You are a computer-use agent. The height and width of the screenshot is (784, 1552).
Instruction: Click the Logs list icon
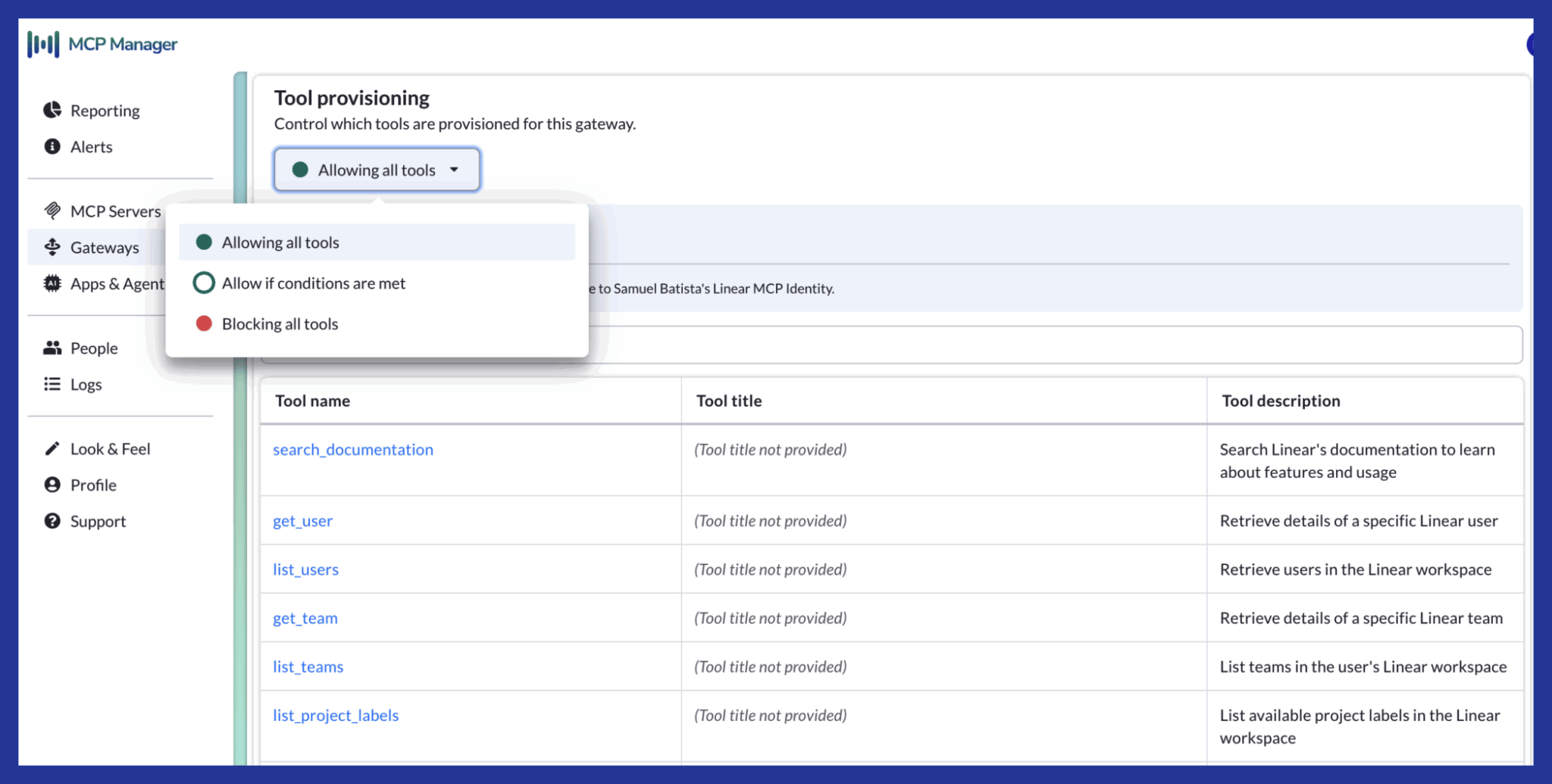coord(51,384)
